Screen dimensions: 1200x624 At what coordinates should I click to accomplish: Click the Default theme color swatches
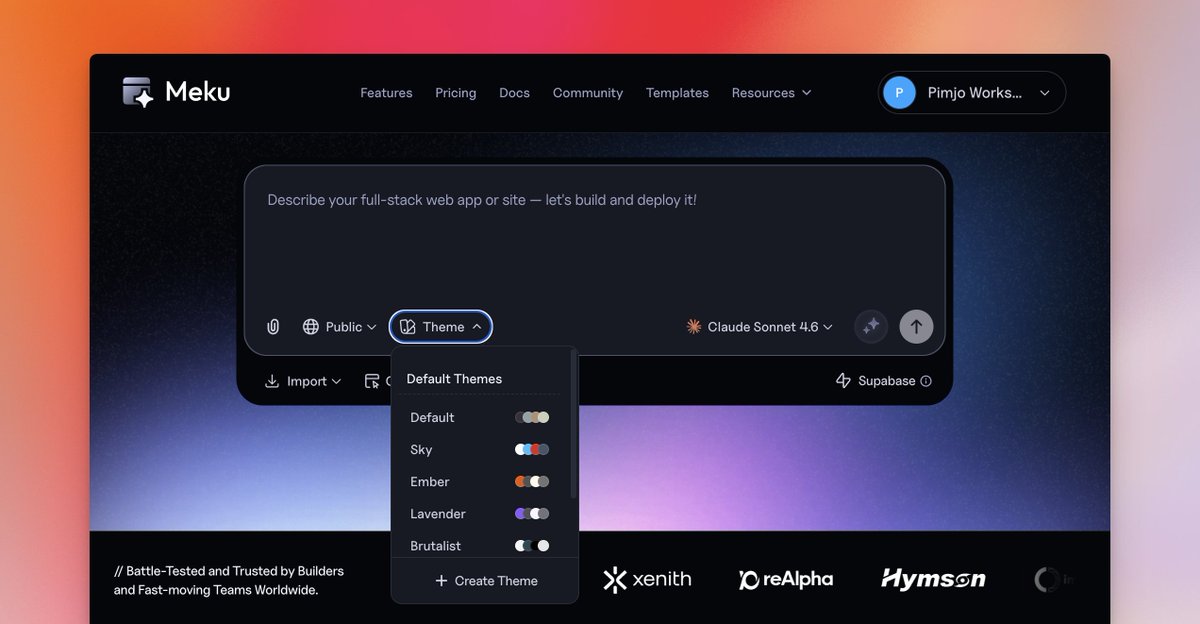[x=532, y=418]
